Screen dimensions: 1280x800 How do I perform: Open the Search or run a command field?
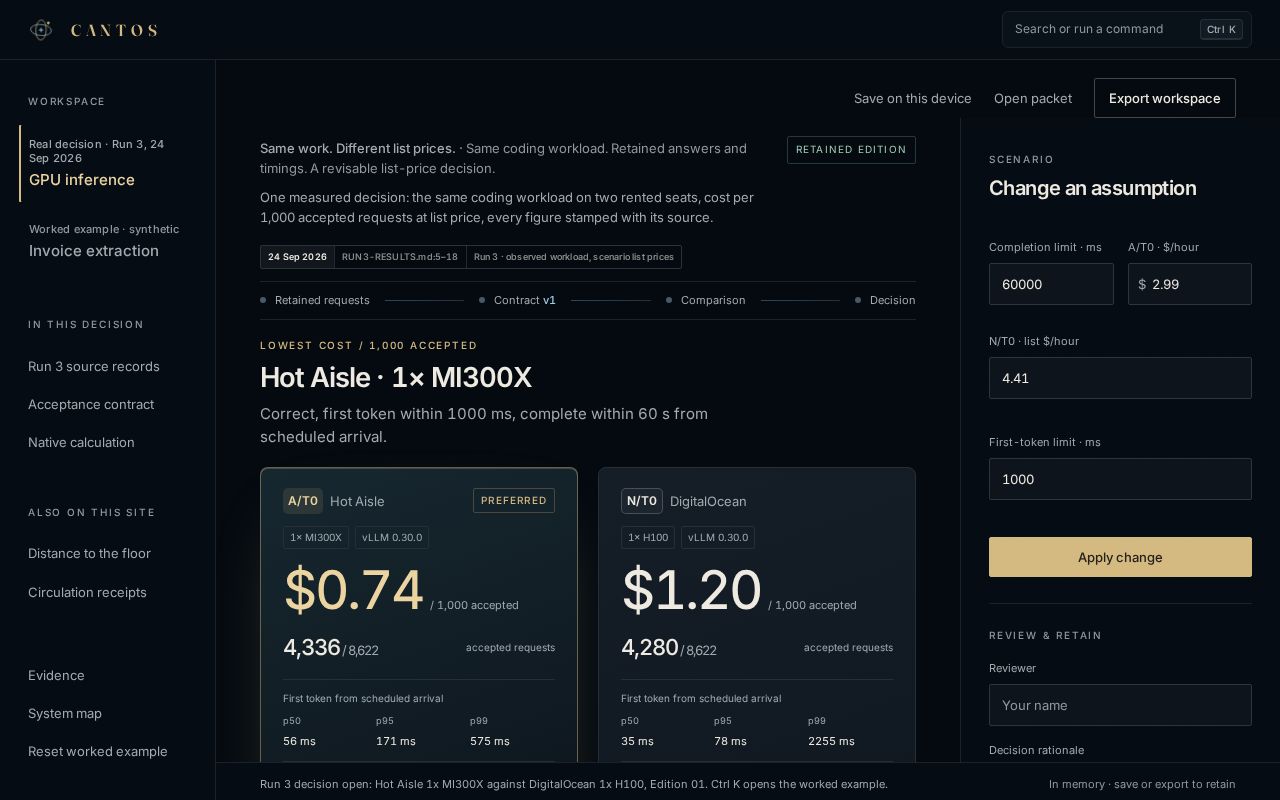tap(1127, 29)
